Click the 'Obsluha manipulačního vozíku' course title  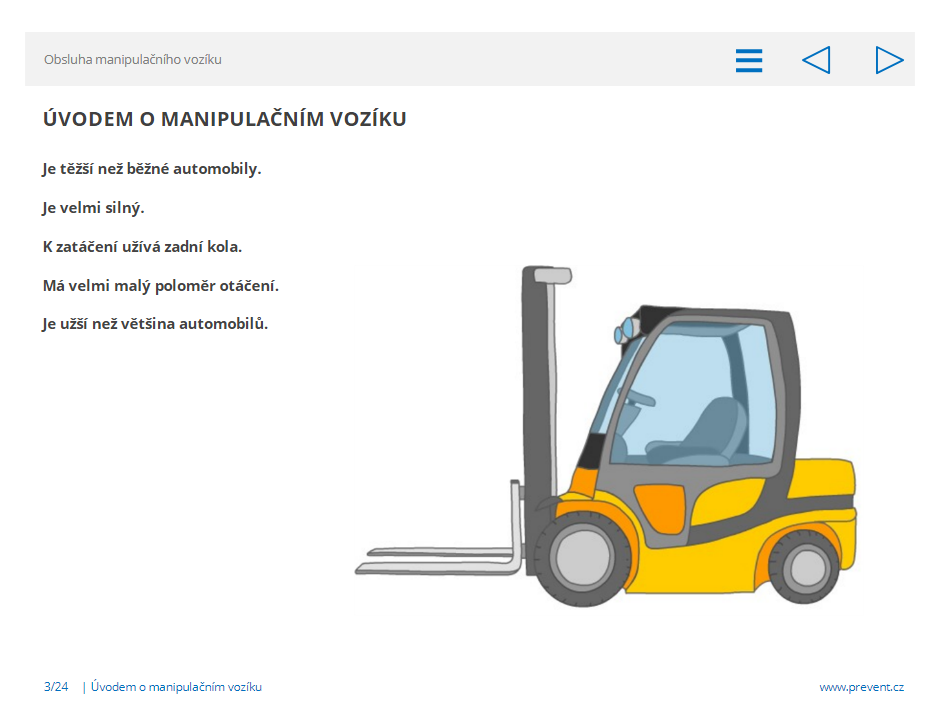132,59
